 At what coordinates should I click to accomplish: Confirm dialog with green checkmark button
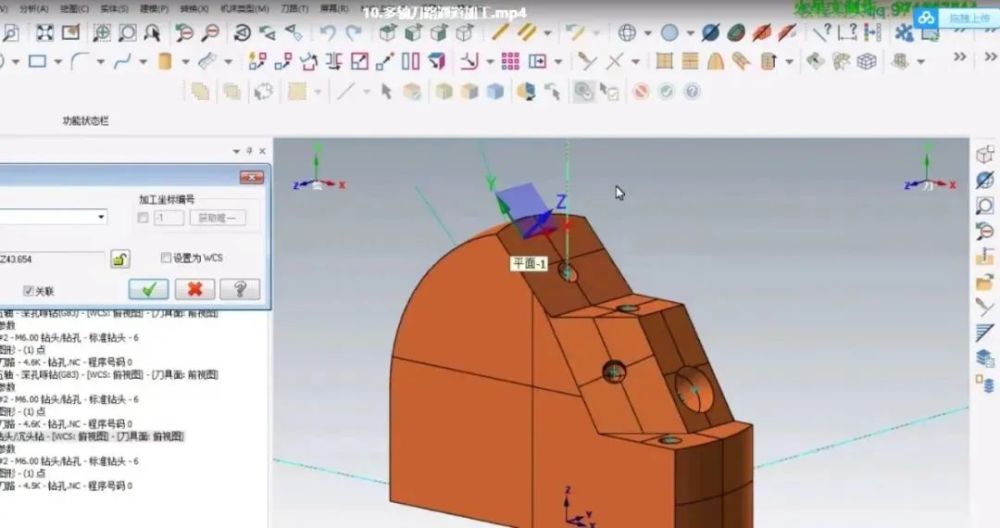149,290
